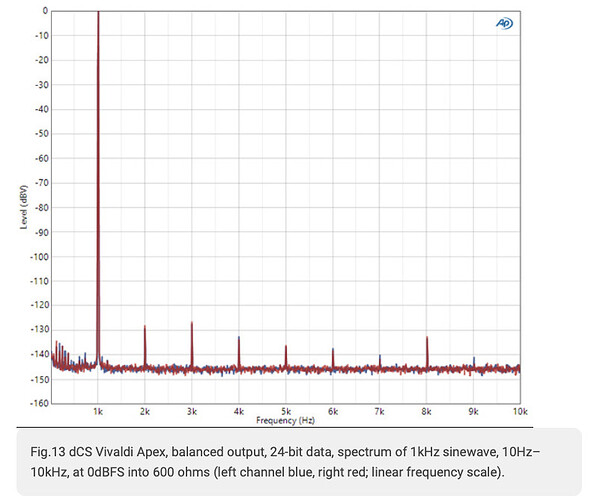This screenshot has width=591, height=499.
Task: Click the -80 level axis label
Action: tap(42, 208)
